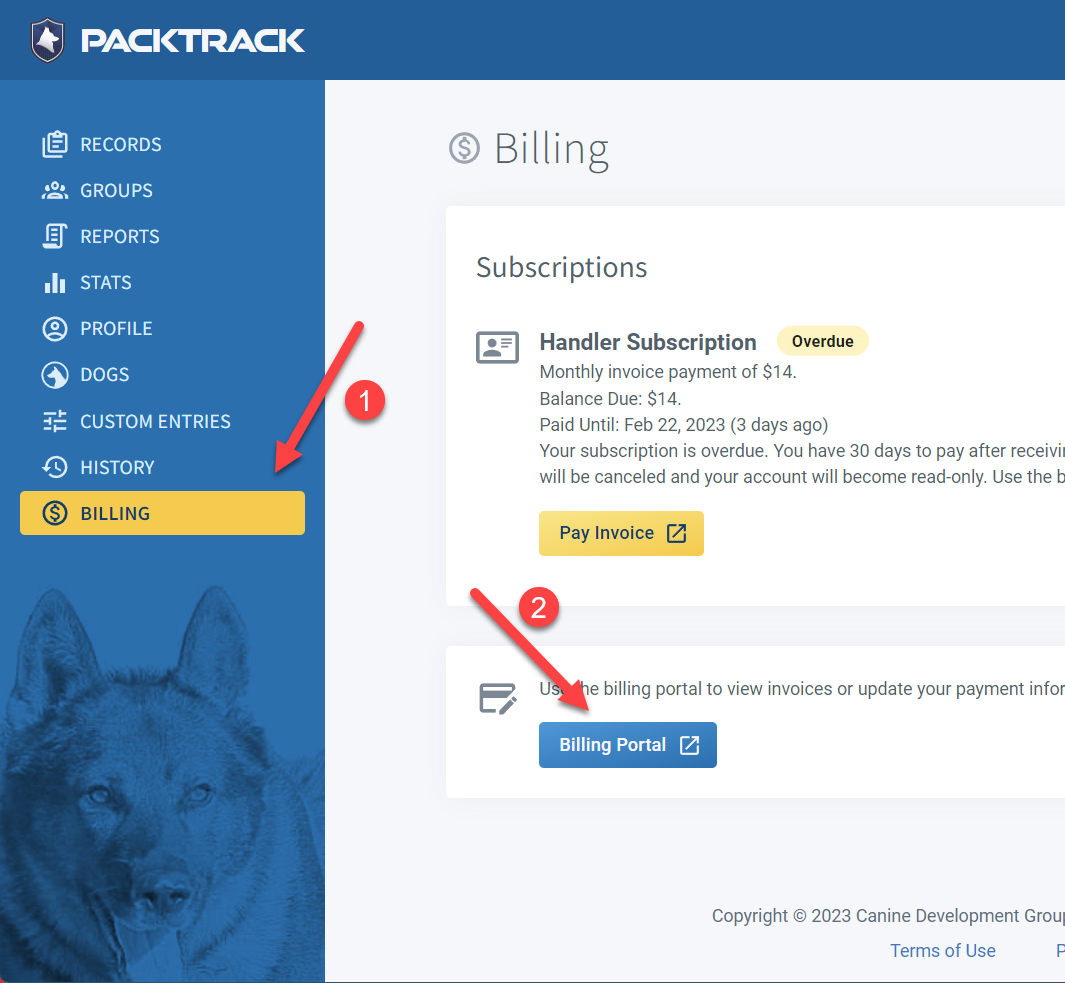Click the History clock icon
Image resolution: width=1065 pixels, height=983 pixels.
(55, 467)
